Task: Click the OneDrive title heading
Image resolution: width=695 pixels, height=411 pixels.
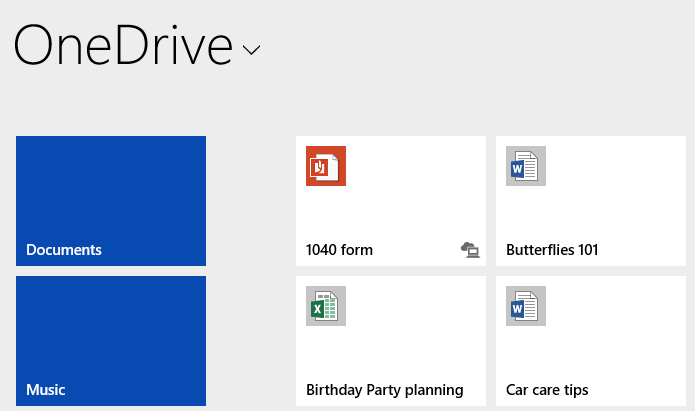Action: coord(122,45)
